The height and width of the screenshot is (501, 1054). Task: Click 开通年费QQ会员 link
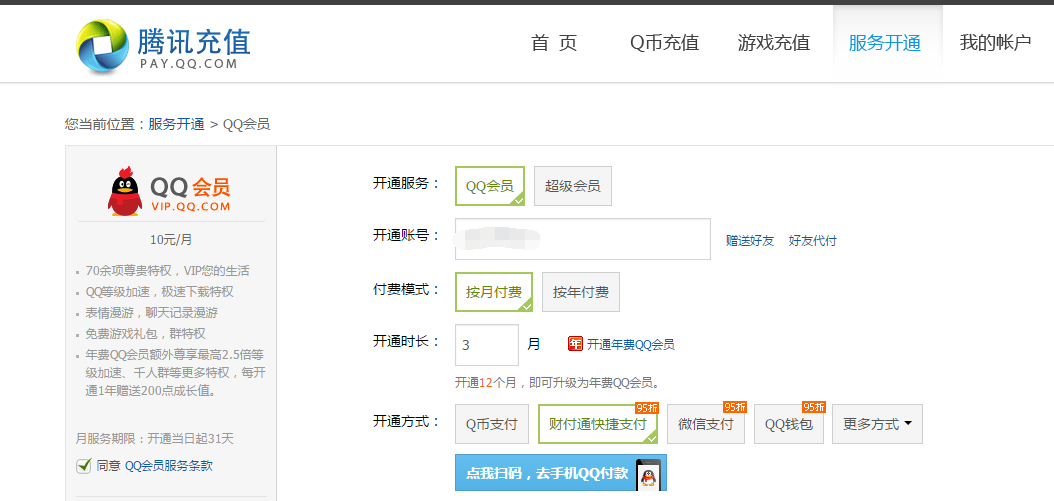(x=631, y=344)
